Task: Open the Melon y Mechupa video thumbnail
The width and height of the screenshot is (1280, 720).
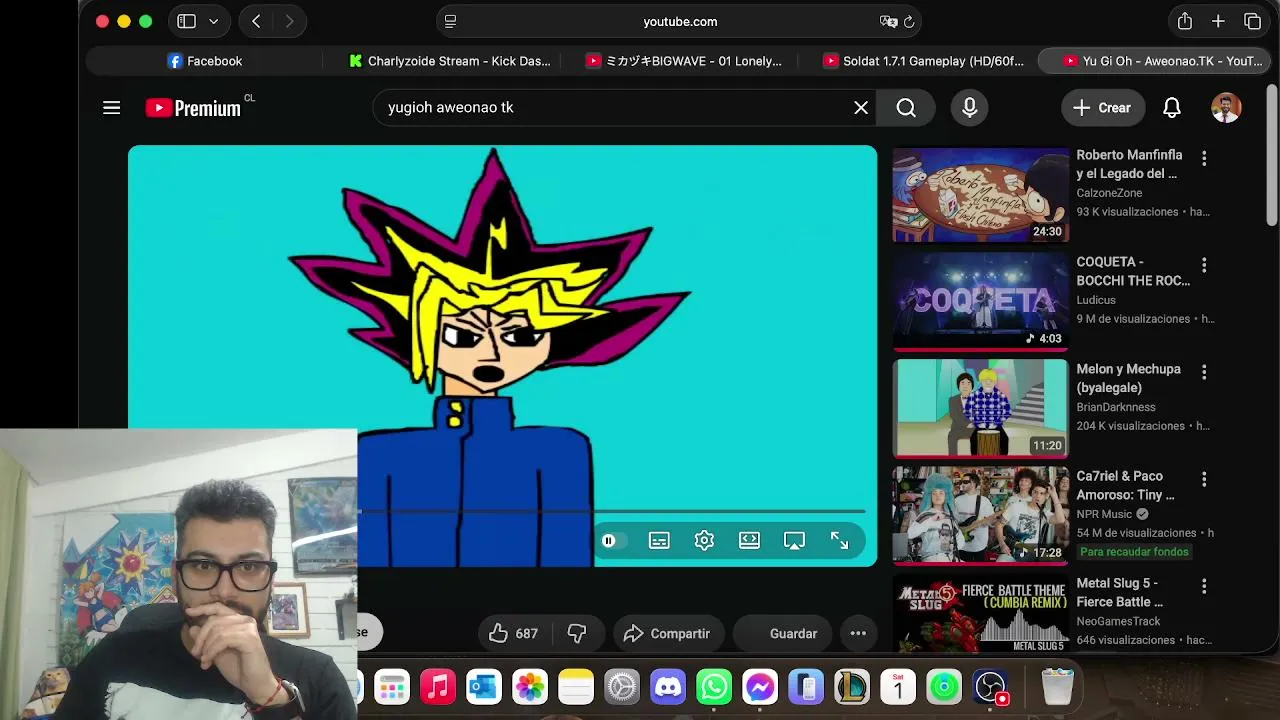Action: pyautogui.click(x=980, y=408)
